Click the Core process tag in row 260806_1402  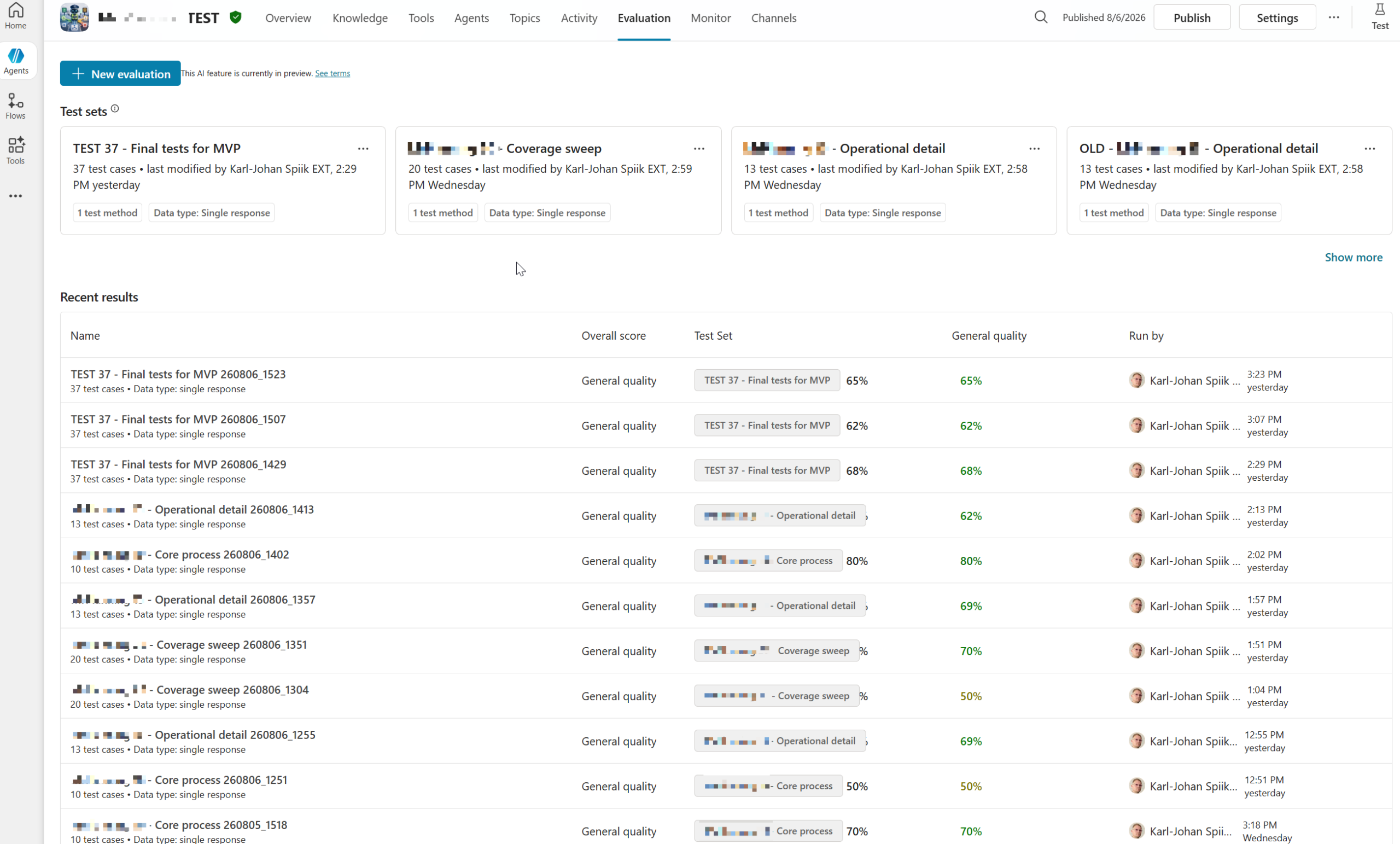coord(768,561)
